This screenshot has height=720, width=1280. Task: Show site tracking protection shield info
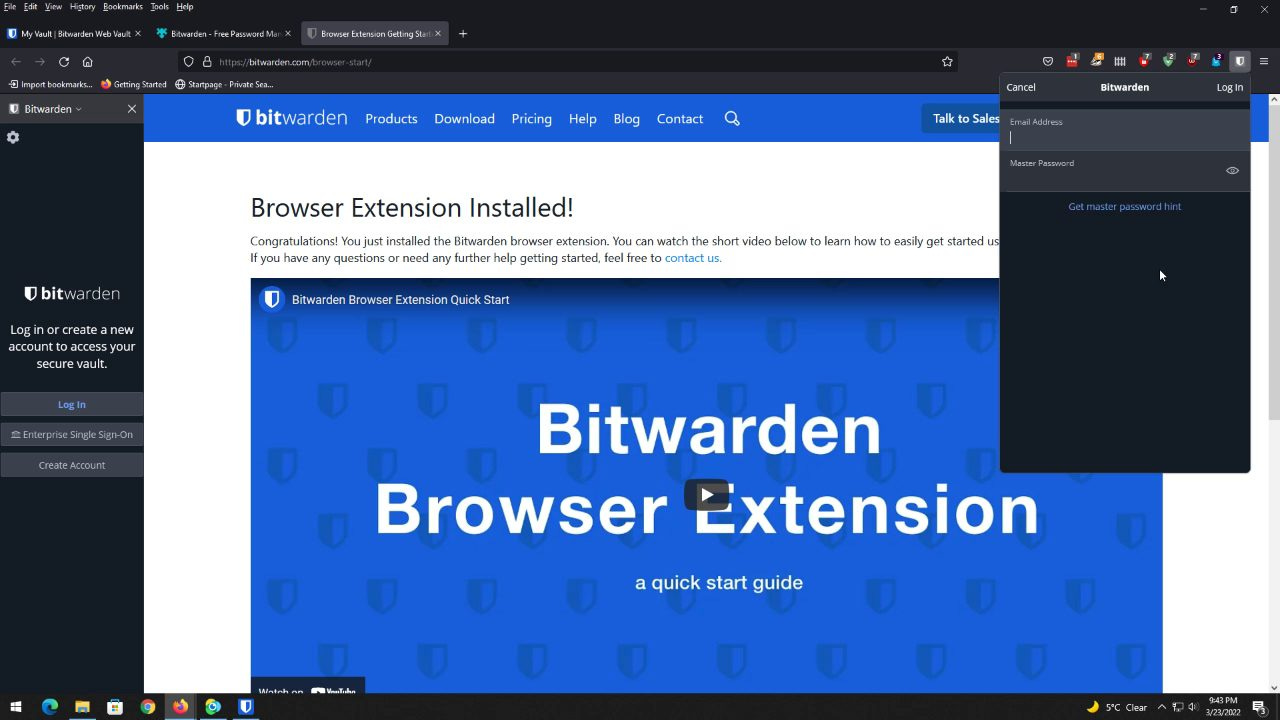coord(188,61)
